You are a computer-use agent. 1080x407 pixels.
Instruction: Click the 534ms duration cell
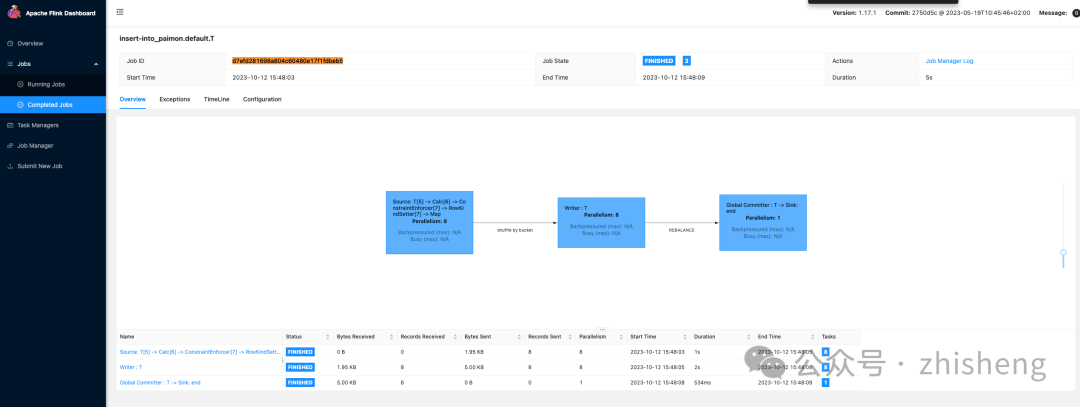click(702, 382)
